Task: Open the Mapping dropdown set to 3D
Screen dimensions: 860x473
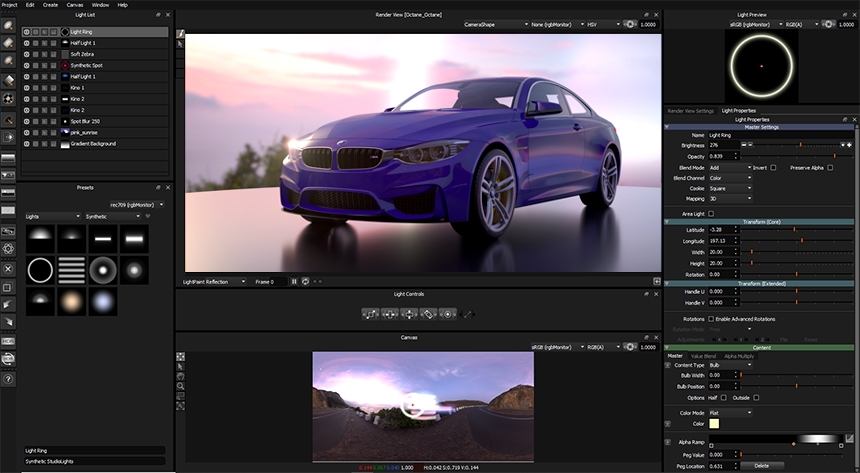Action: (x=730, y=199)
